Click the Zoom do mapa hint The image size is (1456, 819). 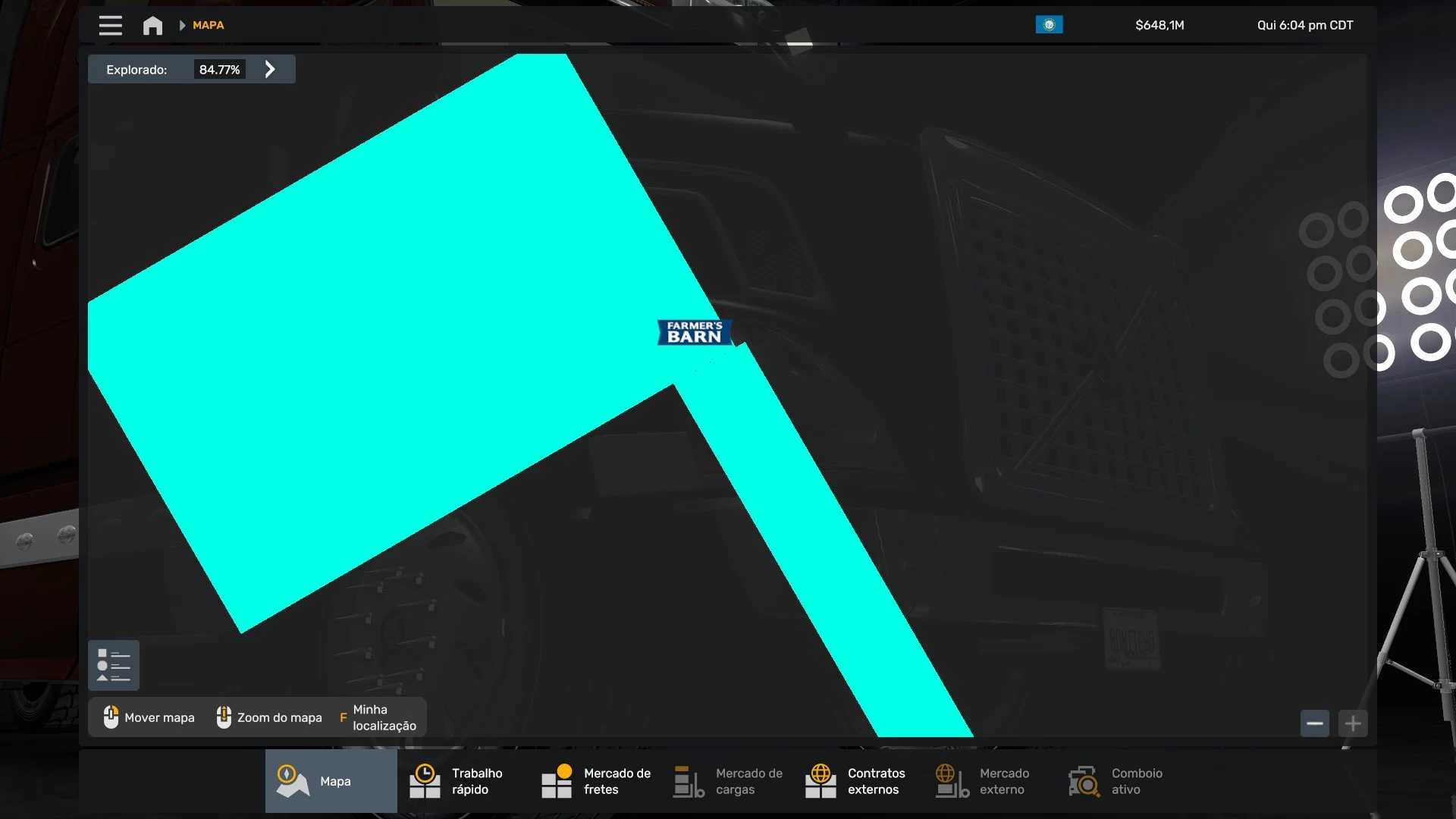coord(269,717)
